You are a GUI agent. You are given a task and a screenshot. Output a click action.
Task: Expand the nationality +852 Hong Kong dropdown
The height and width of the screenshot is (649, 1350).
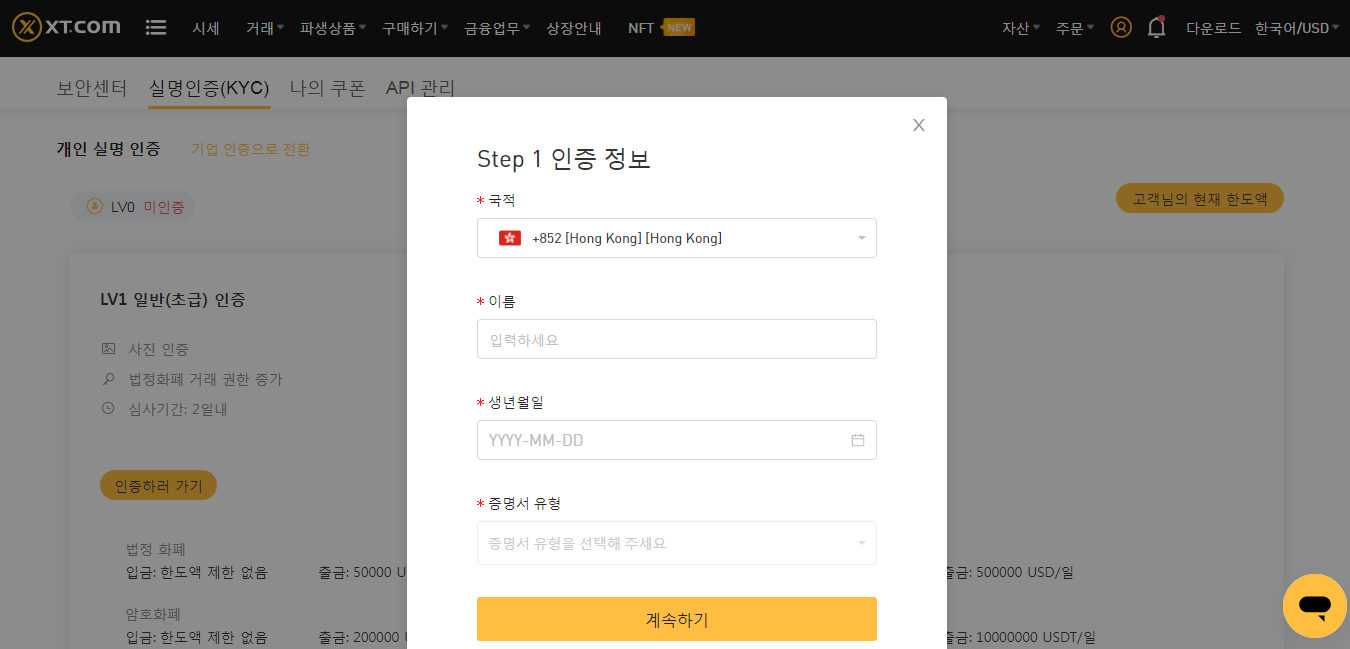(x=677, y=238)
